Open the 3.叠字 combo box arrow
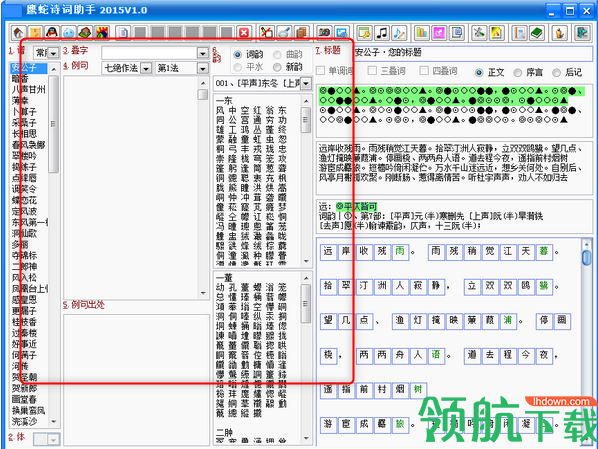 203,53
